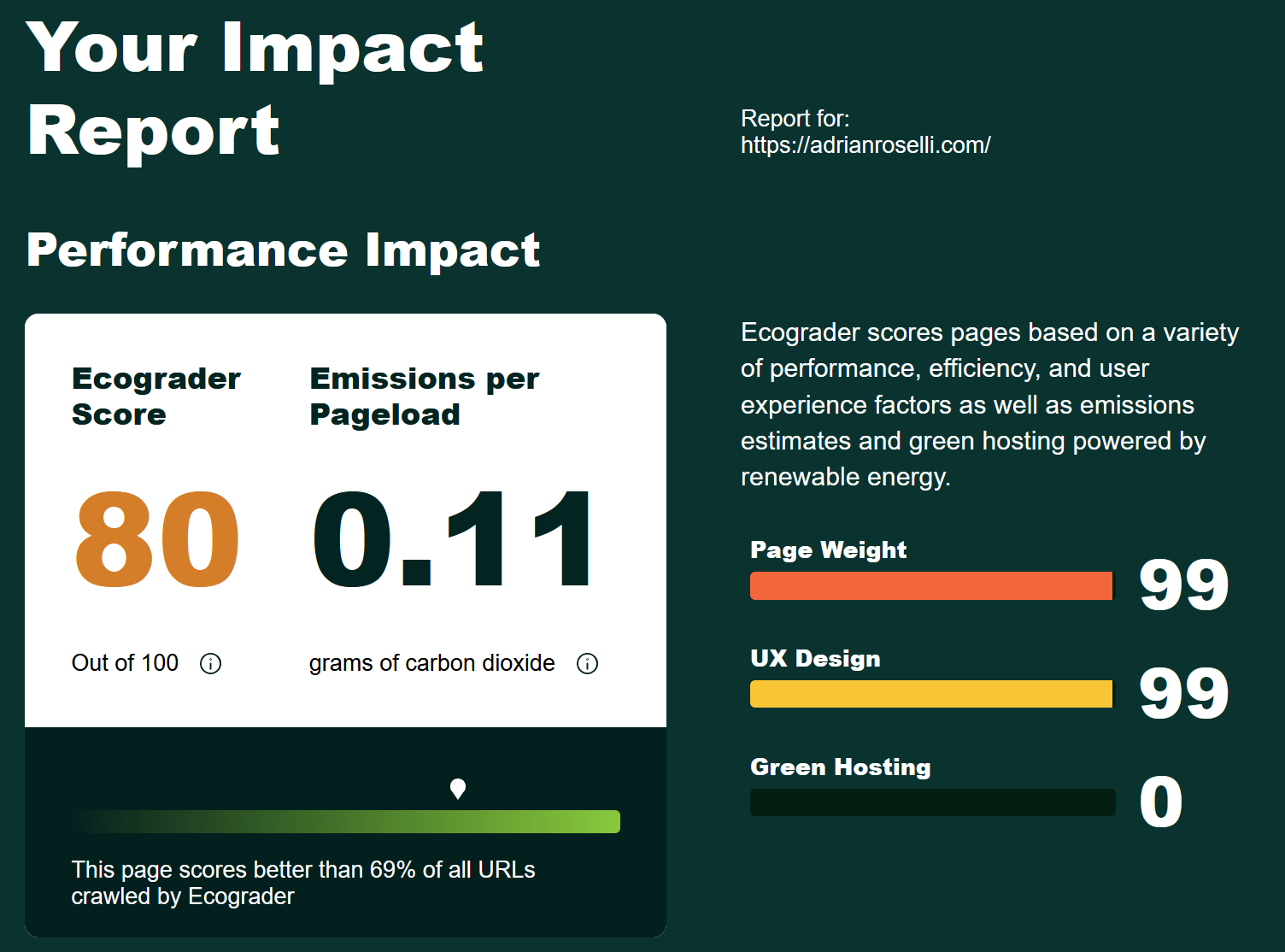1285x952 pixels.
Task: Click the "Emissions per Pageload" label
Action: pyautogui.click(x=424, y=397)
